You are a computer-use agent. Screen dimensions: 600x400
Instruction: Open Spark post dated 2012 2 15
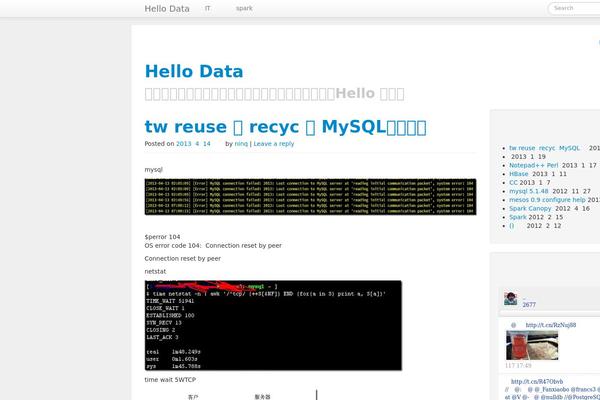click(518, 217)
